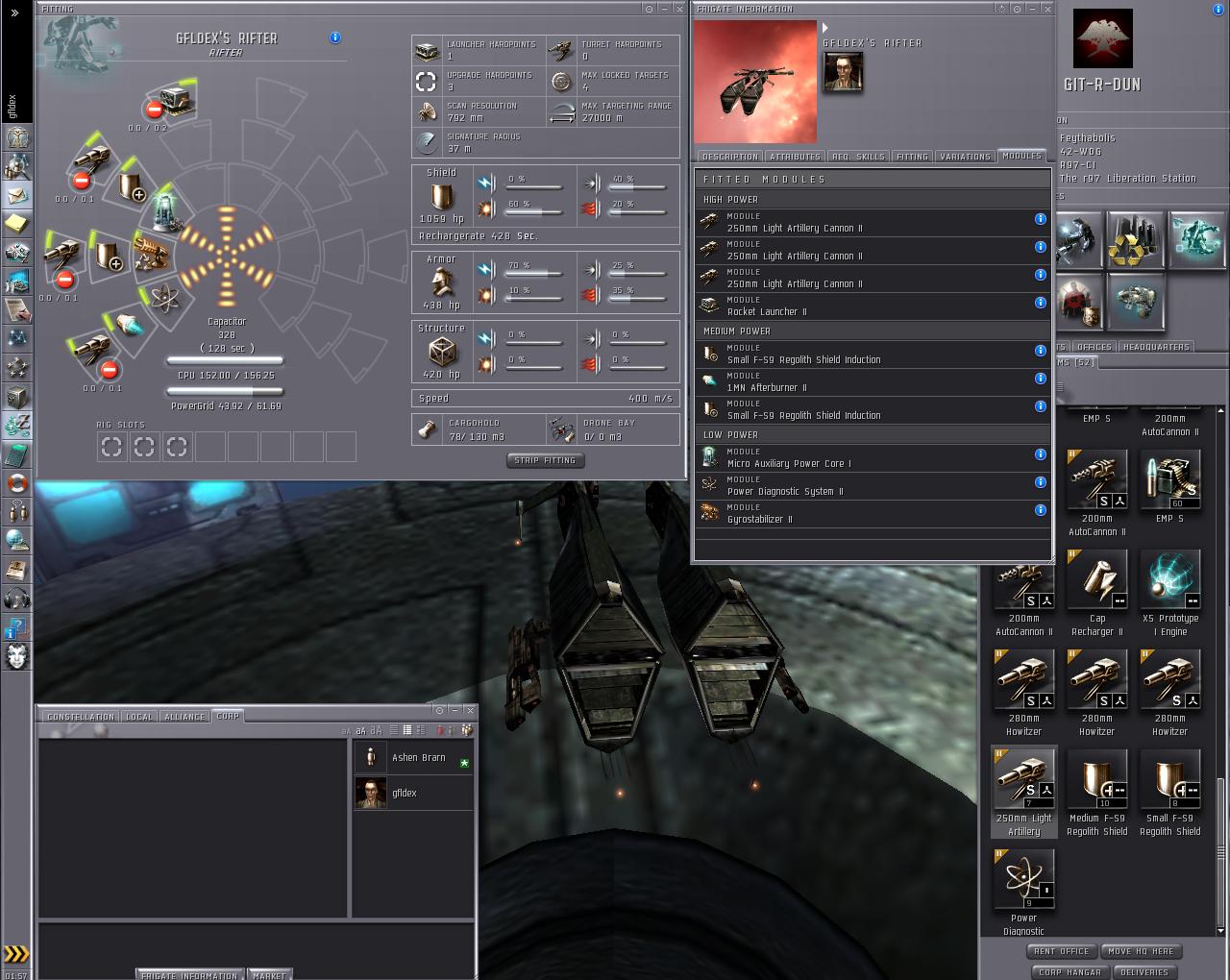
Task: Open the envelope mail icon in the Neocom
Action: click(17, 195)
